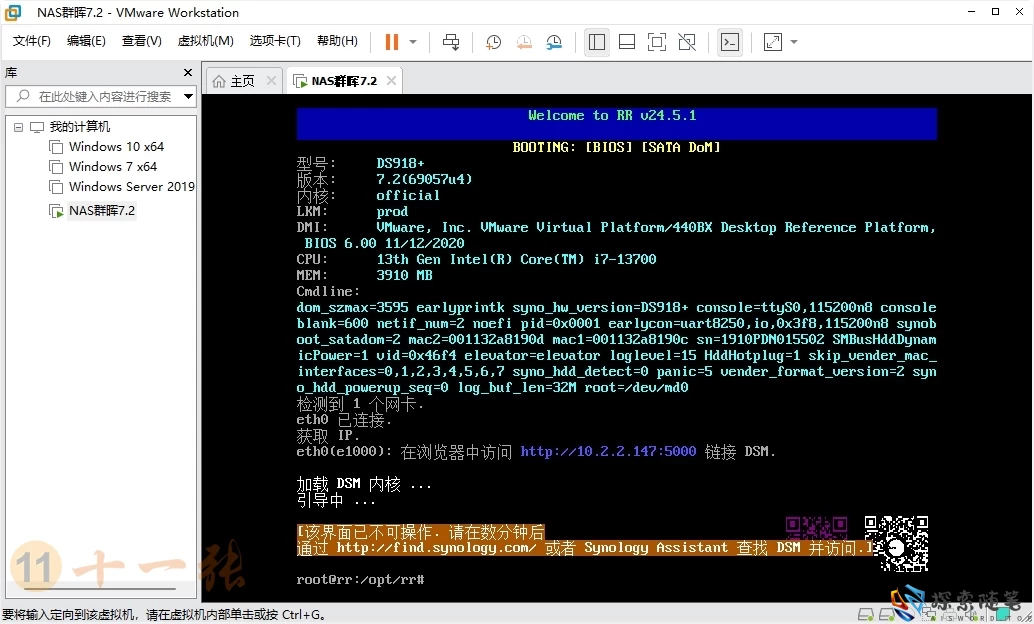Select Windows Server 2019 in the library
The height and width of the screenshot is (624, 1034).
(129, 188)
